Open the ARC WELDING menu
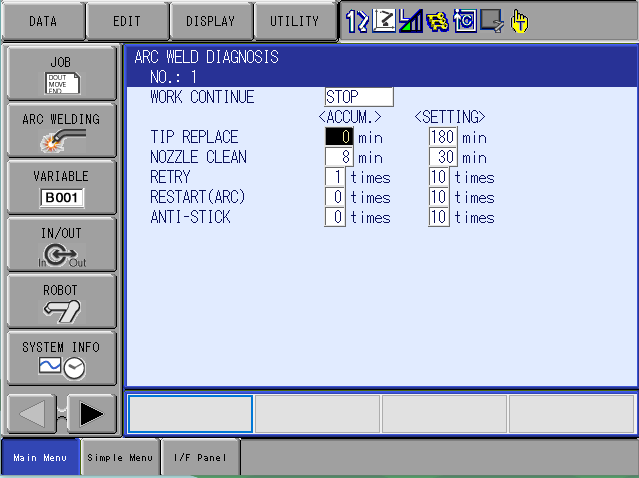This screenshot has height=478, width=639. click(x=62, y=130)
